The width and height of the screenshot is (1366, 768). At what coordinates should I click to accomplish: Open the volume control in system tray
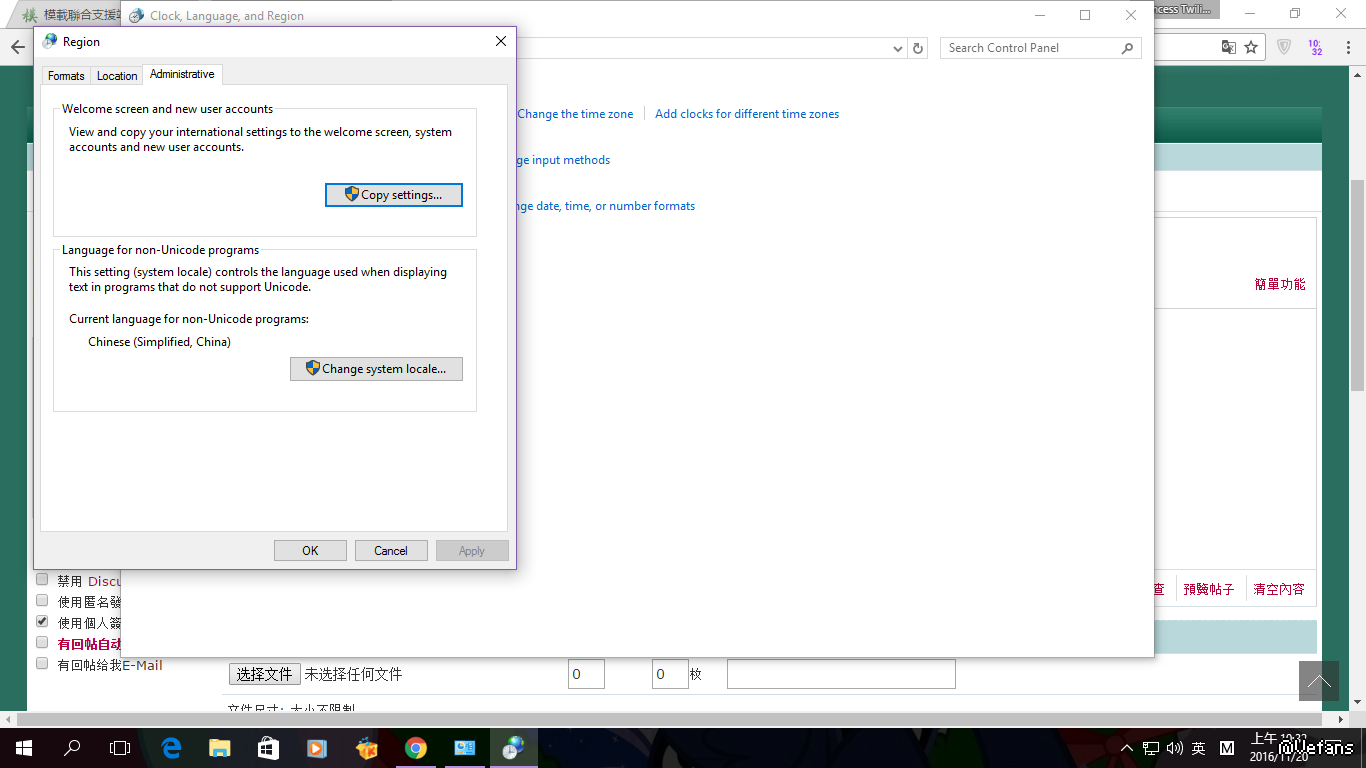pyautogui.click(x=1174, y=748)
